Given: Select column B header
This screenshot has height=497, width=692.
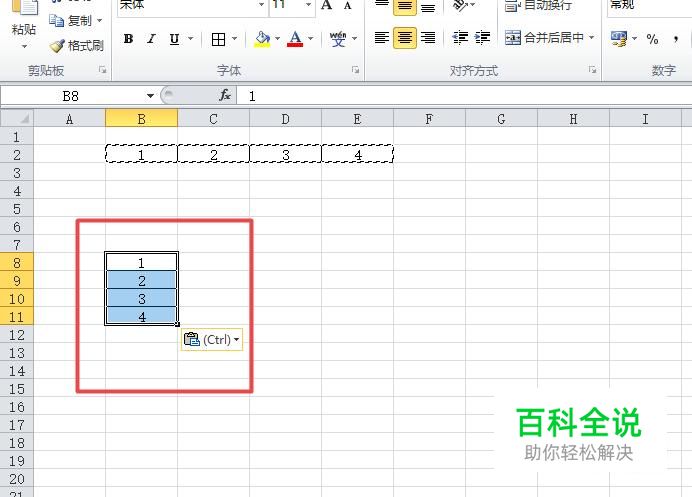Looking at the screenshot, I should (141, 119).
